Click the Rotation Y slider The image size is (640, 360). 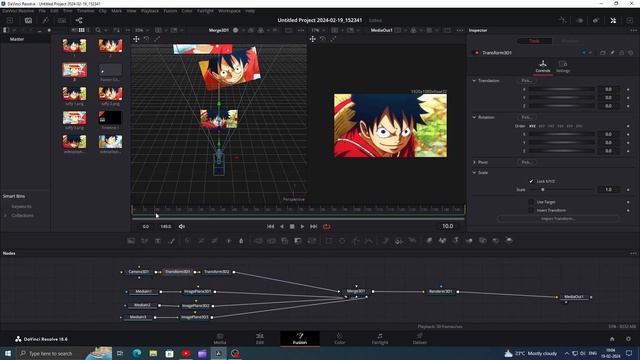coord(561,142)
